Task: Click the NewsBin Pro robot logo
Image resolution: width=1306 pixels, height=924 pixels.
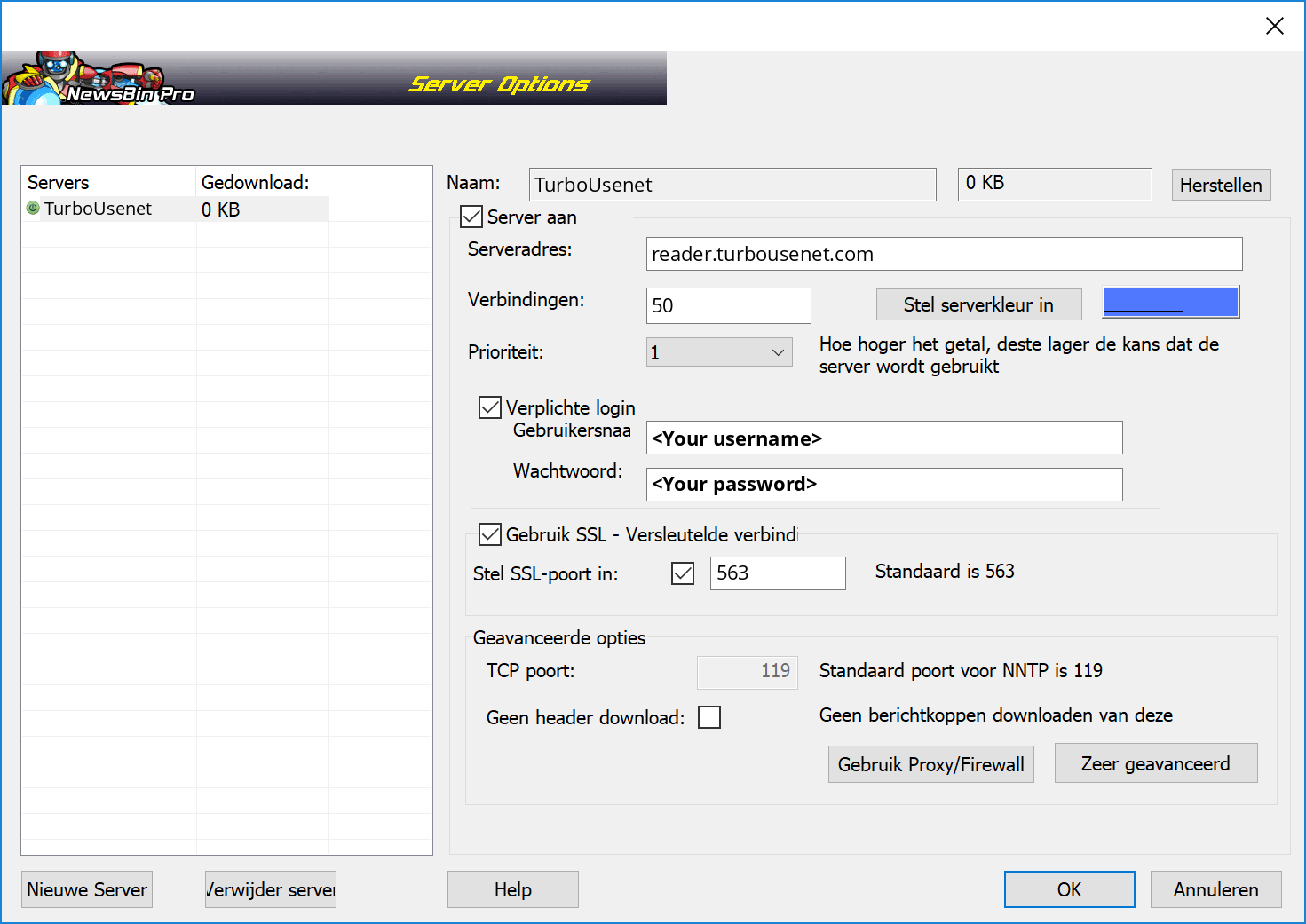Action: [98, 78]
